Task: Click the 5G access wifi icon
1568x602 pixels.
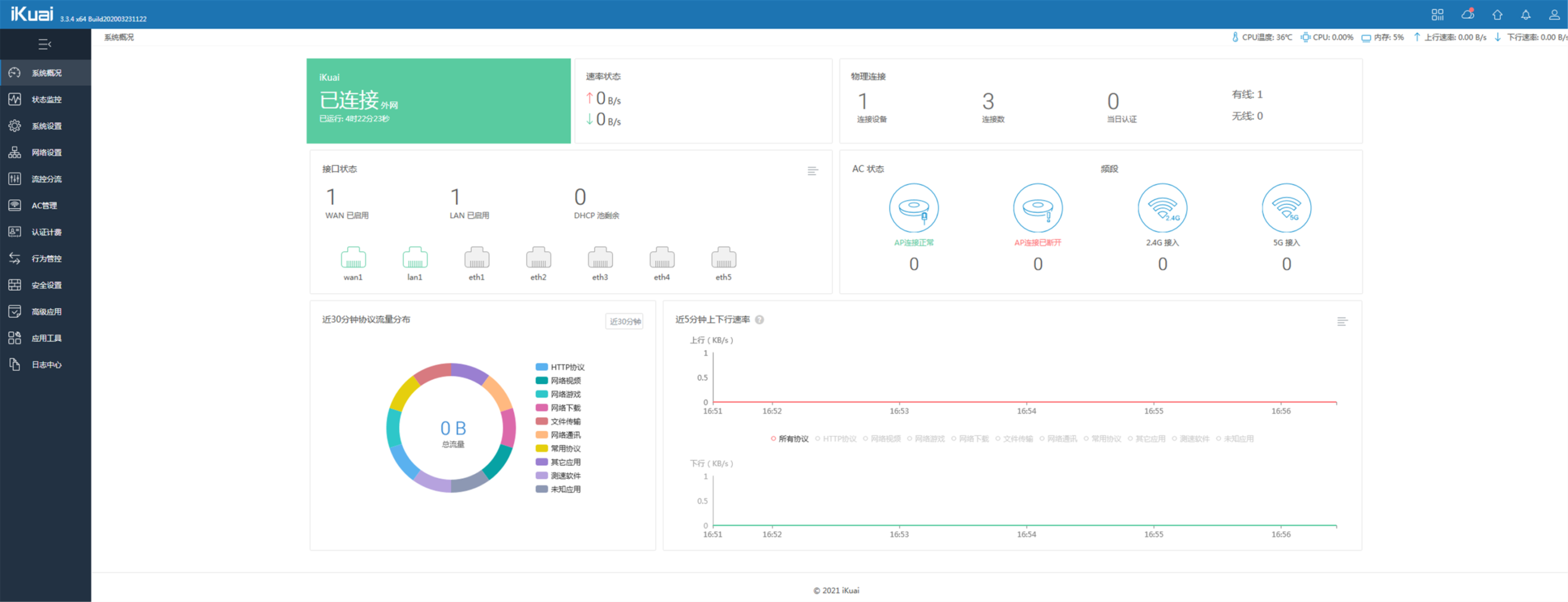Action: click(1286, 208)
